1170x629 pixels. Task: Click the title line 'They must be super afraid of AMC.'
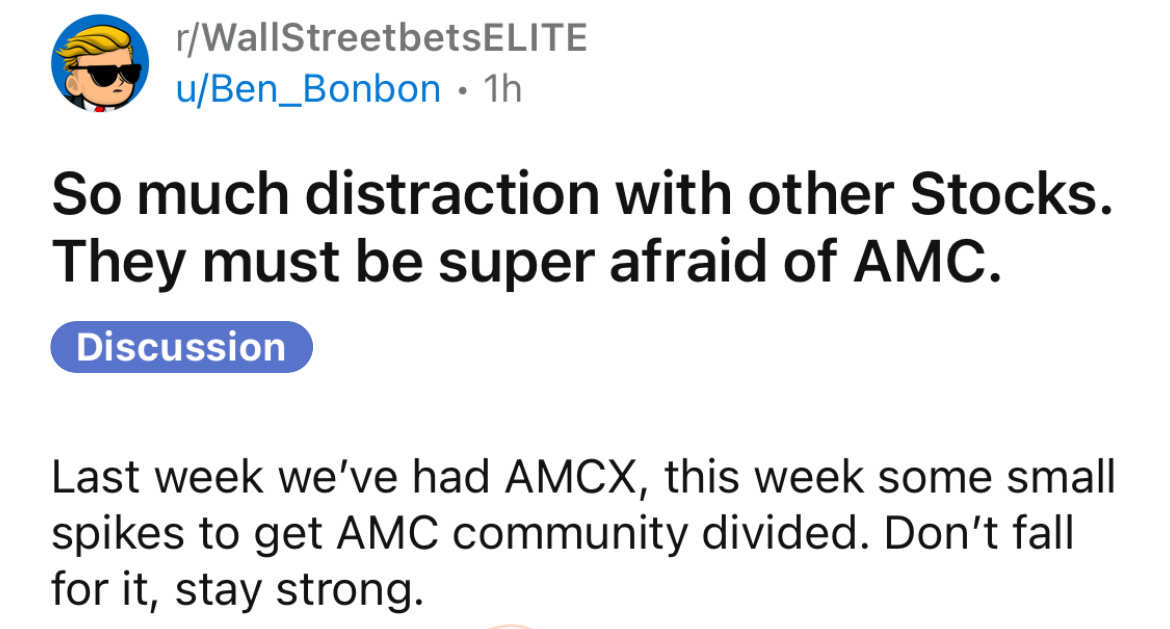click(x=527, y=263)
